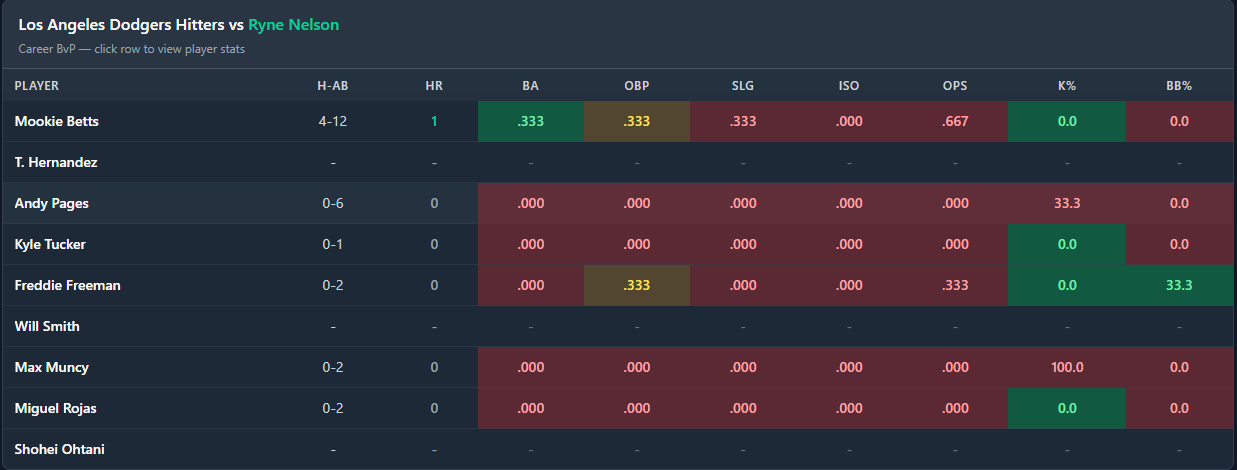Image resolution: width=1237 pixels, height=470 pixels.
Task: View Andy Pages player stats
Action: click(52, 203)
